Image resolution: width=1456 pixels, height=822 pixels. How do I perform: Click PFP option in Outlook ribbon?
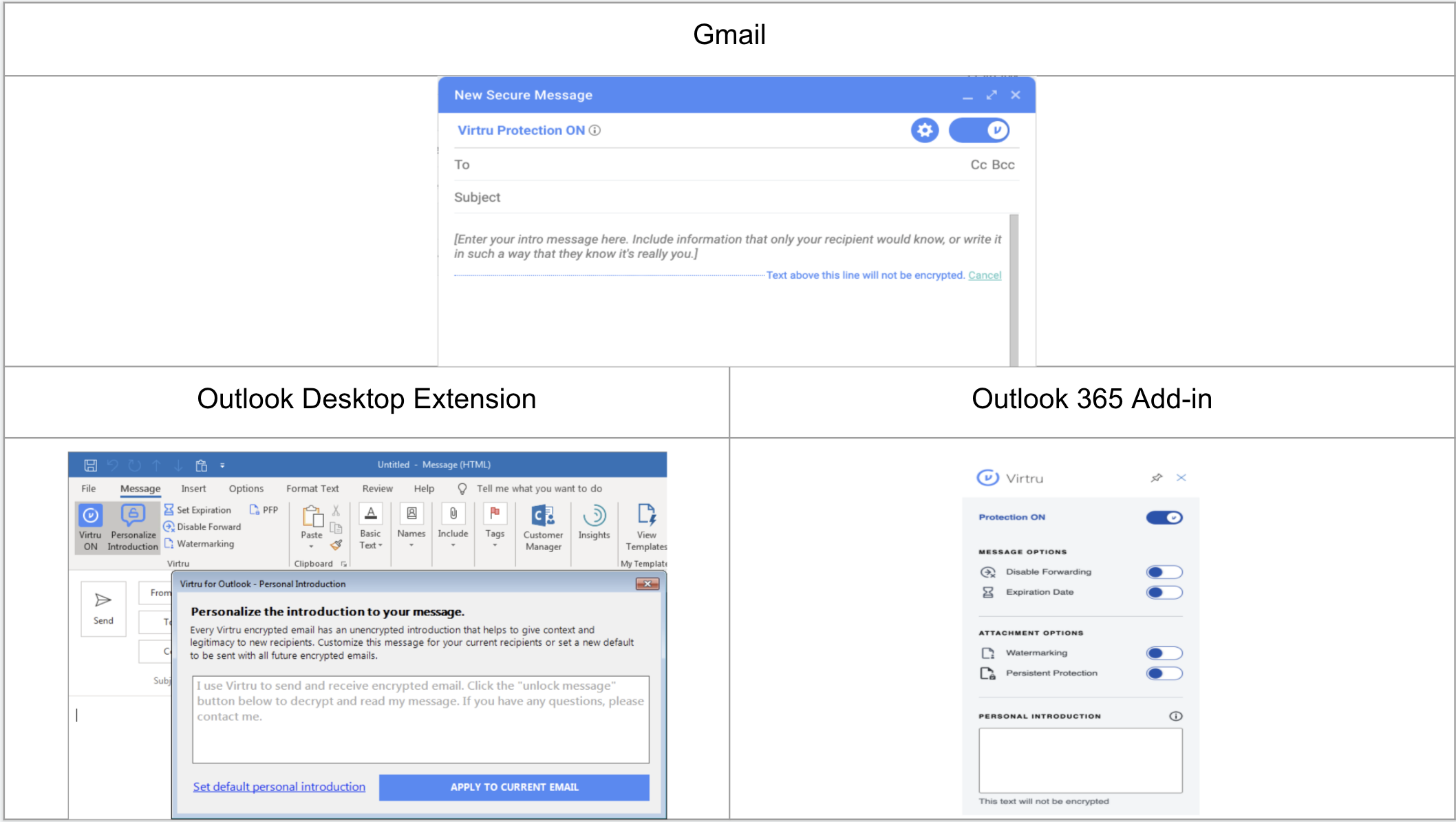pos(264,509)
